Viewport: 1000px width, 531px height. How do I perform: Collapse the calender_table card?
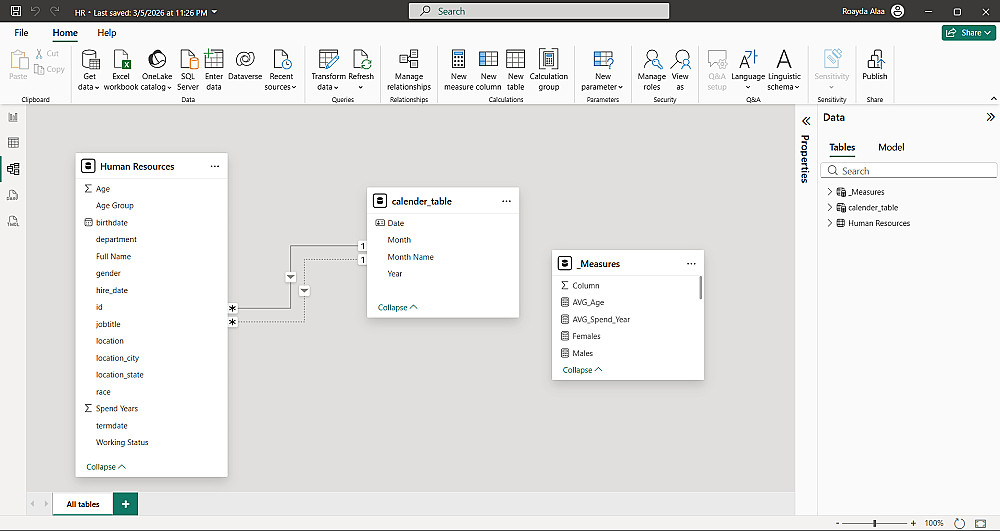coord(398,307)
